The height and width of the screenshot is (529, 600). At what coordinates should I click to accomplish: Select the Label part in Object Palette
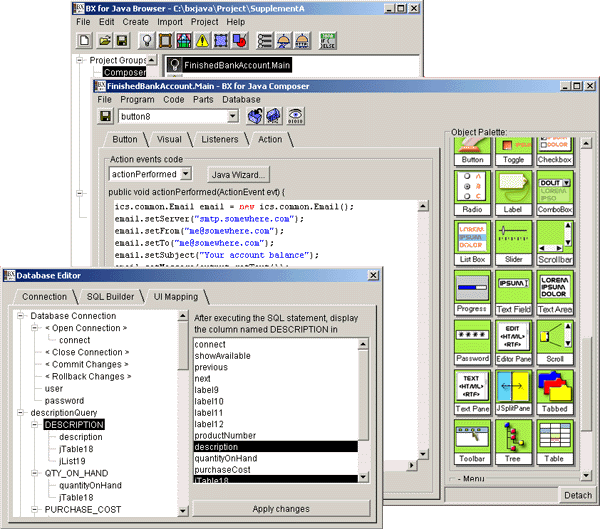pos(514,193)
